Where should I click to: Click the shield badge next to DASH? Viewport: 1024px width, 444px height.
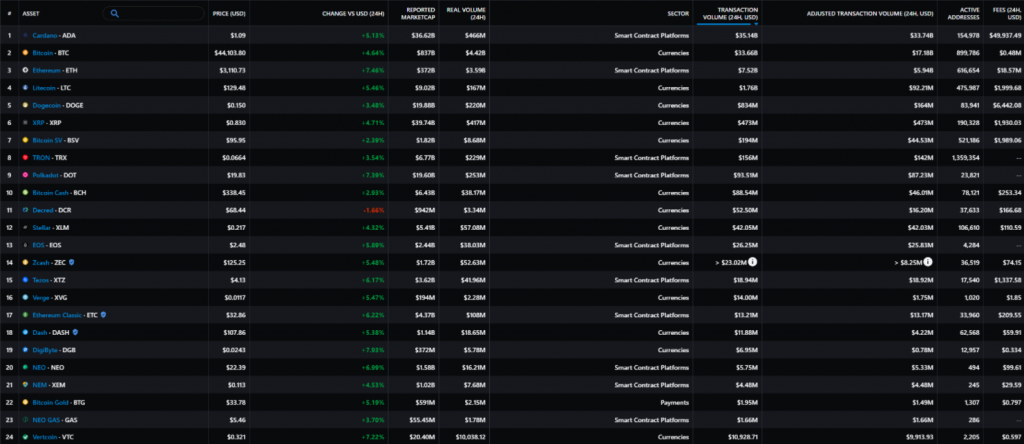[75, 332]
